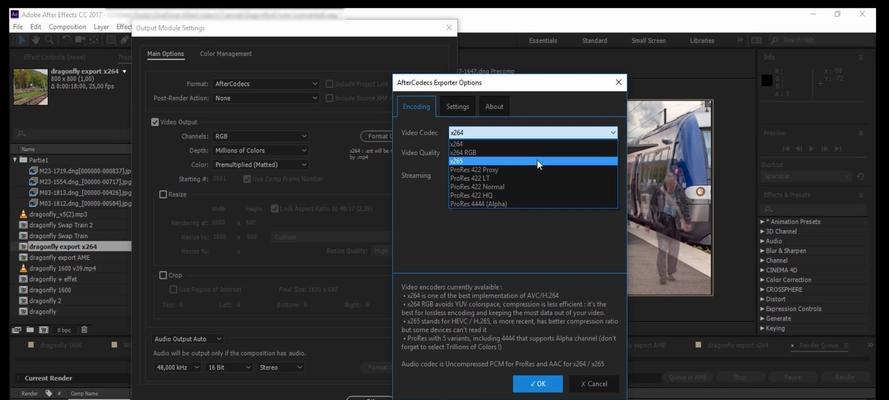Toggle Lock Aspect Ratio checkbox
Image resolution: width=889 pixels, height=400 pixels.
pyautogui.click(x=274, y=208)
